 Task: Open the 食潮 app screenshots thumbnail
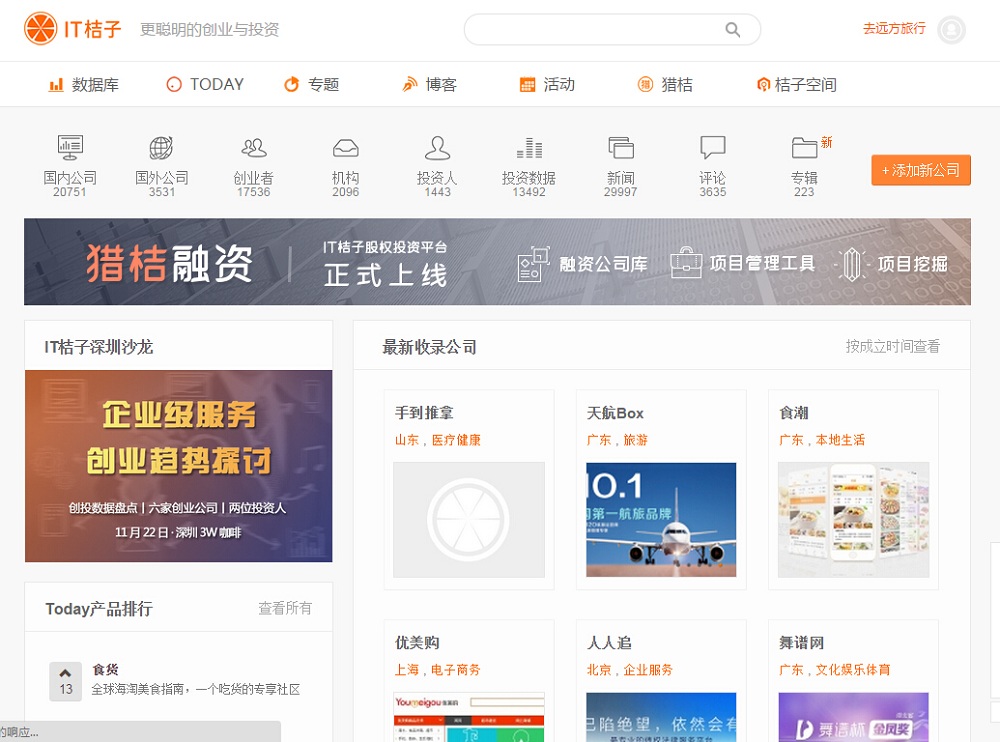click(x=853, y=520)
